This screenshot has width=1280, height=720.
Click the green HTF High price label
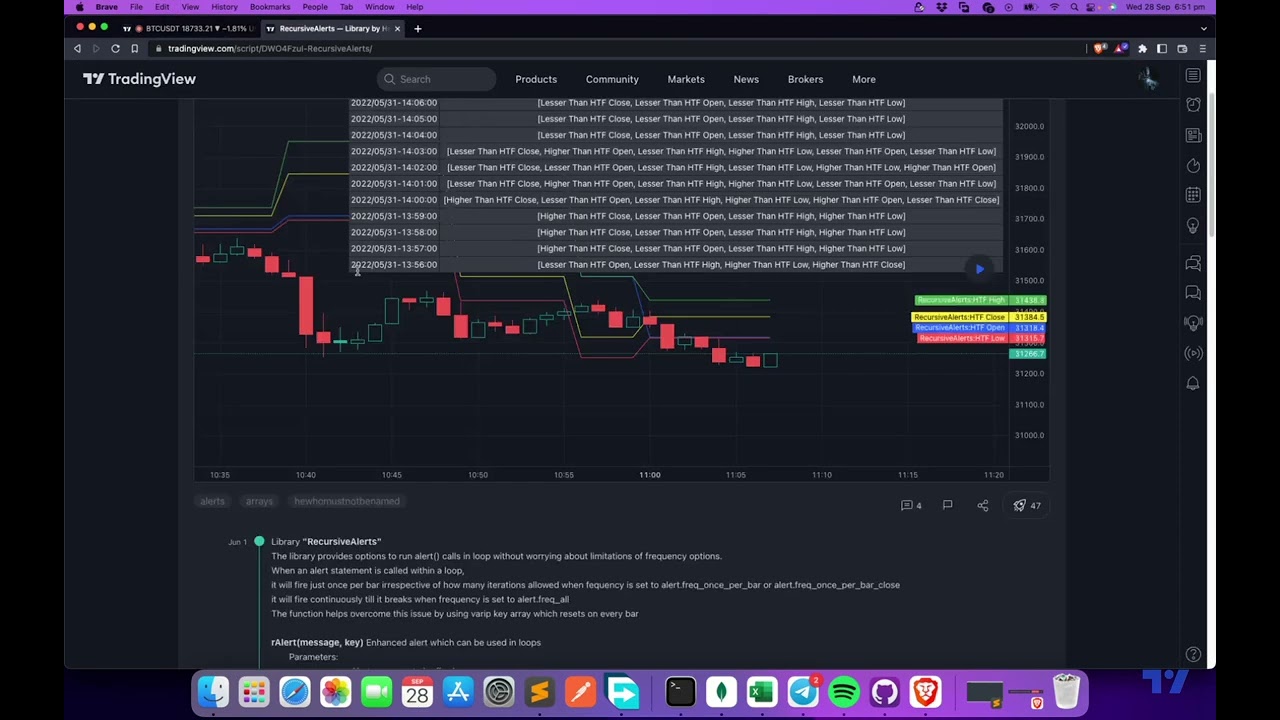coord(981,300)
